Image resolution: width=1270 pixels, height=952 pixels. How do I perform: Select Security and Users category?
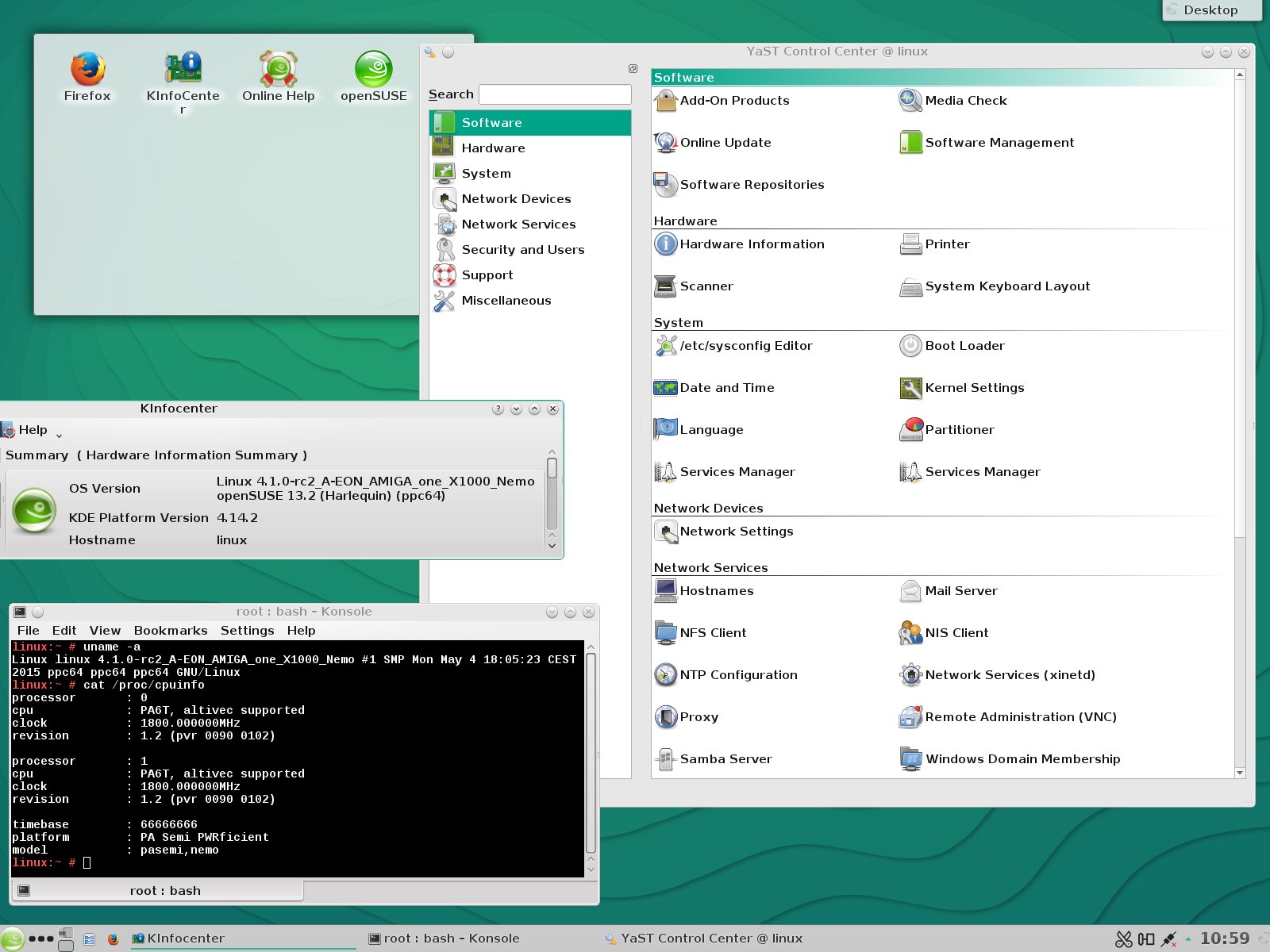point(522,250)
